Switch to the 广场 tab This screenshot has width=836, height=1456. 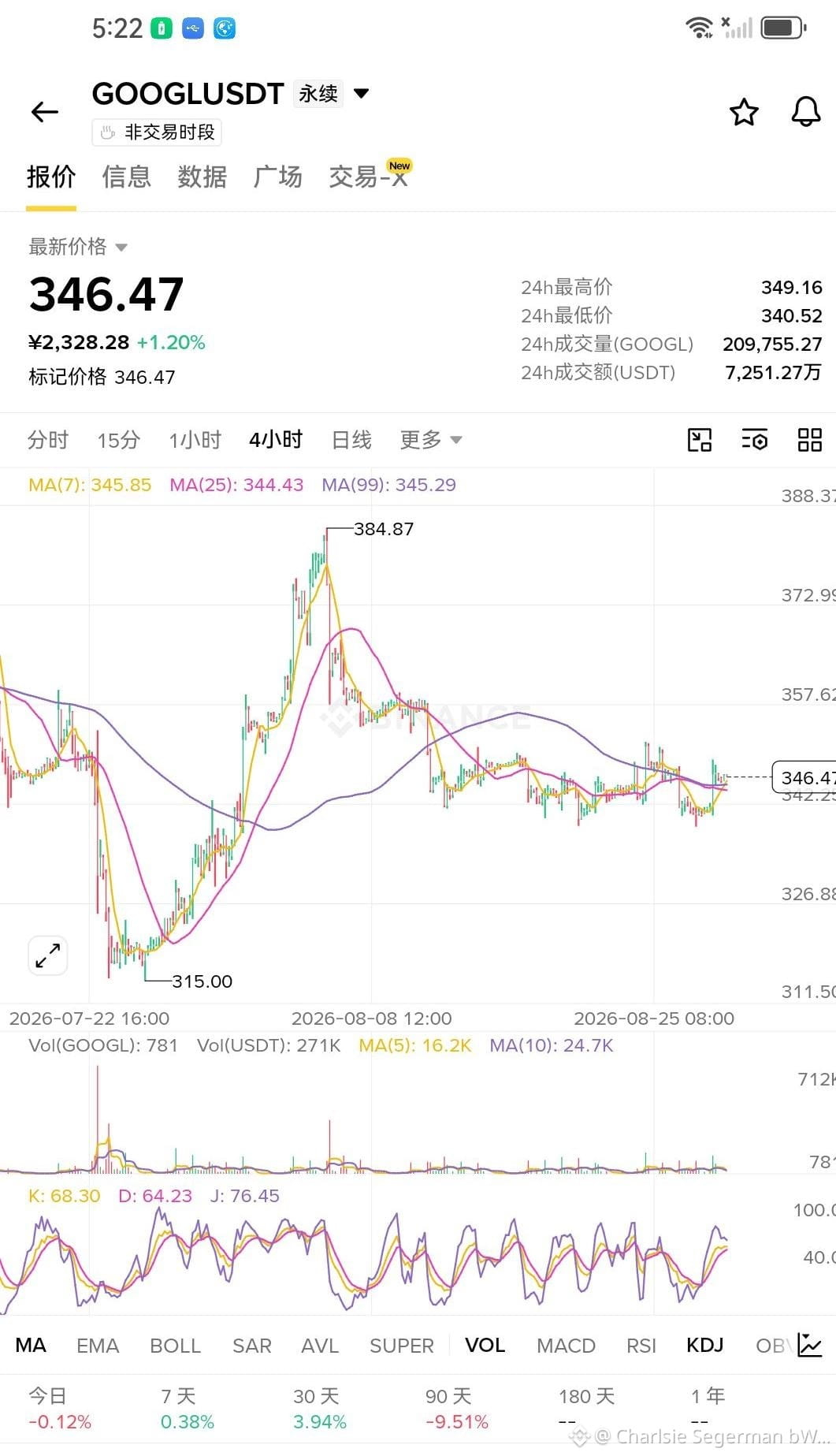point(277,177)
